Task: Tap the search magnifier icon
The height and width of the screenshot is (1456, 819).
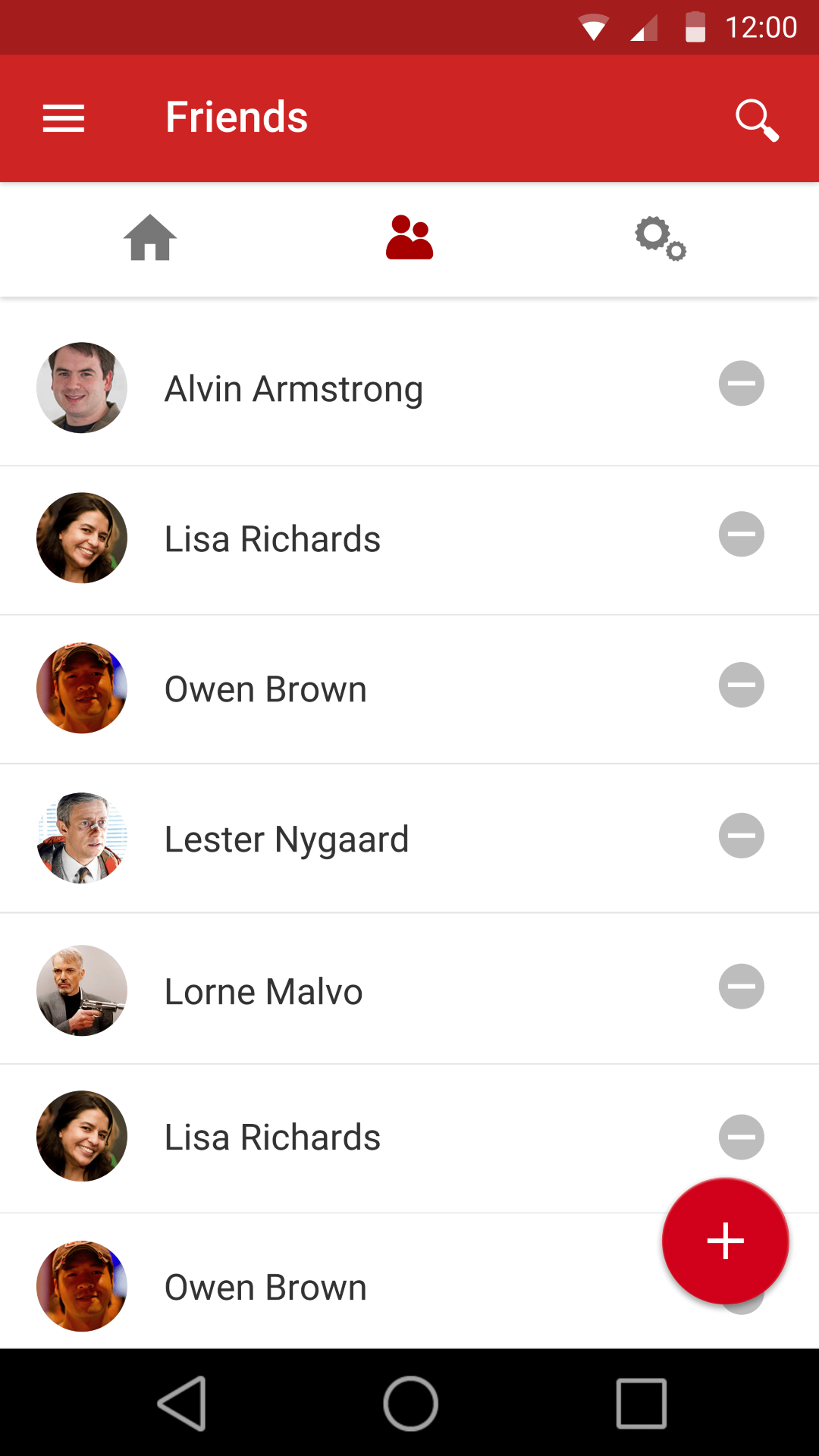Action: coord(757,120)
